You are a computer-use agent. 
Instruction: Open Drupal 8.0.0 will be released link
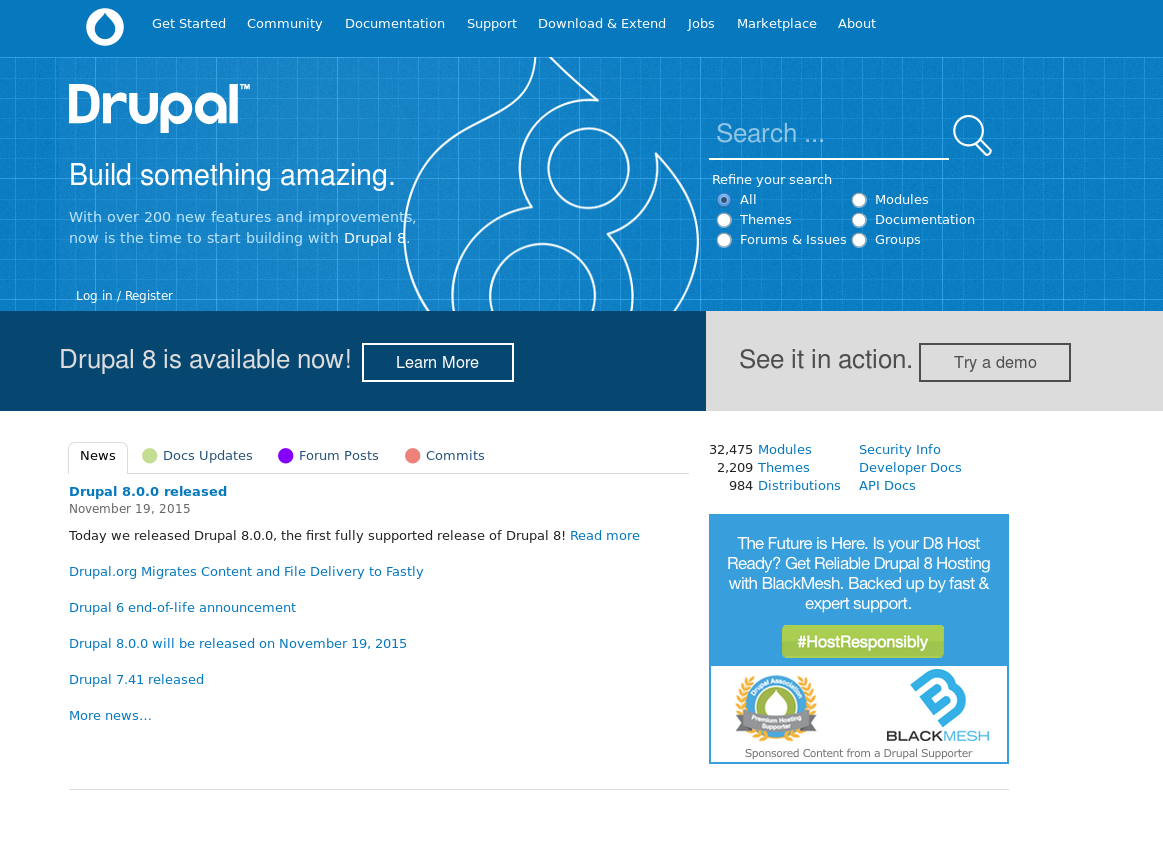(x=238, y=643)
